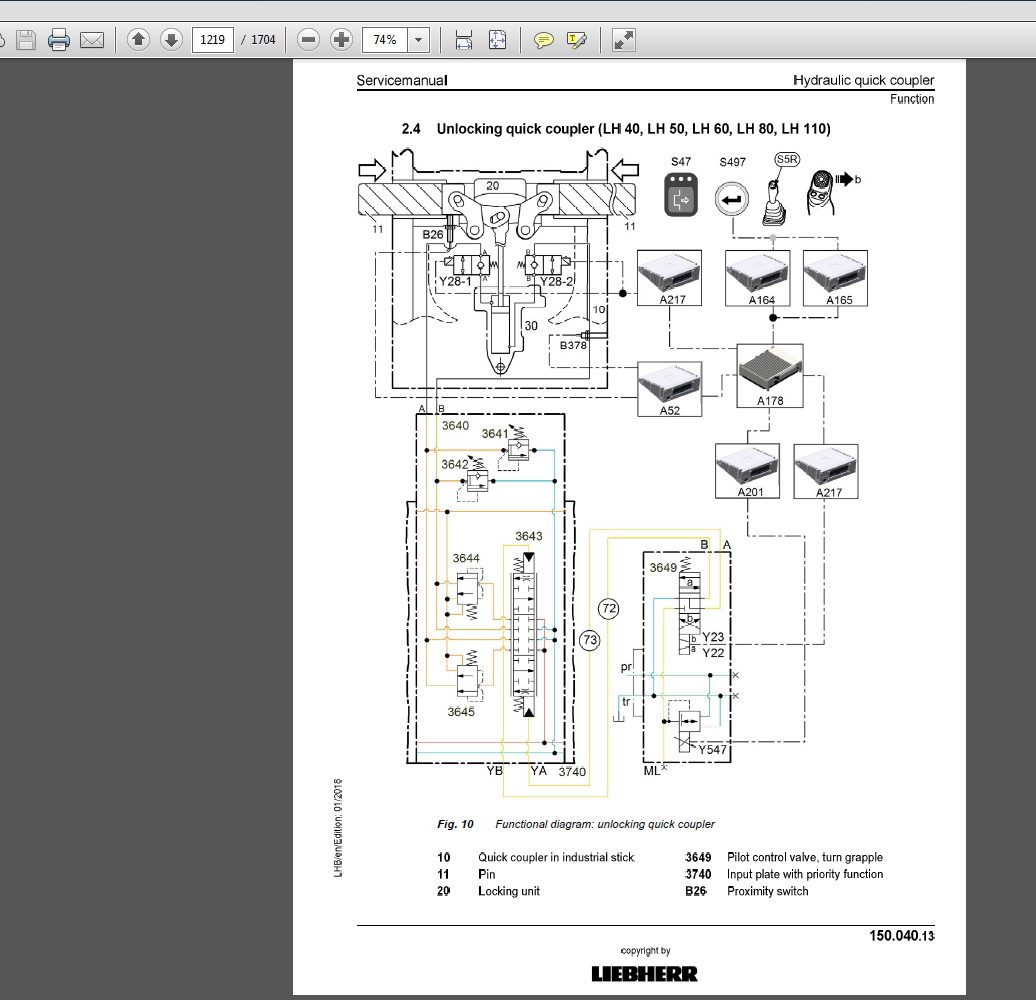The width and height of the screenshot is (1036, 1000).
Task: Click the Save icon in toolbar
Action: point(26,40)
